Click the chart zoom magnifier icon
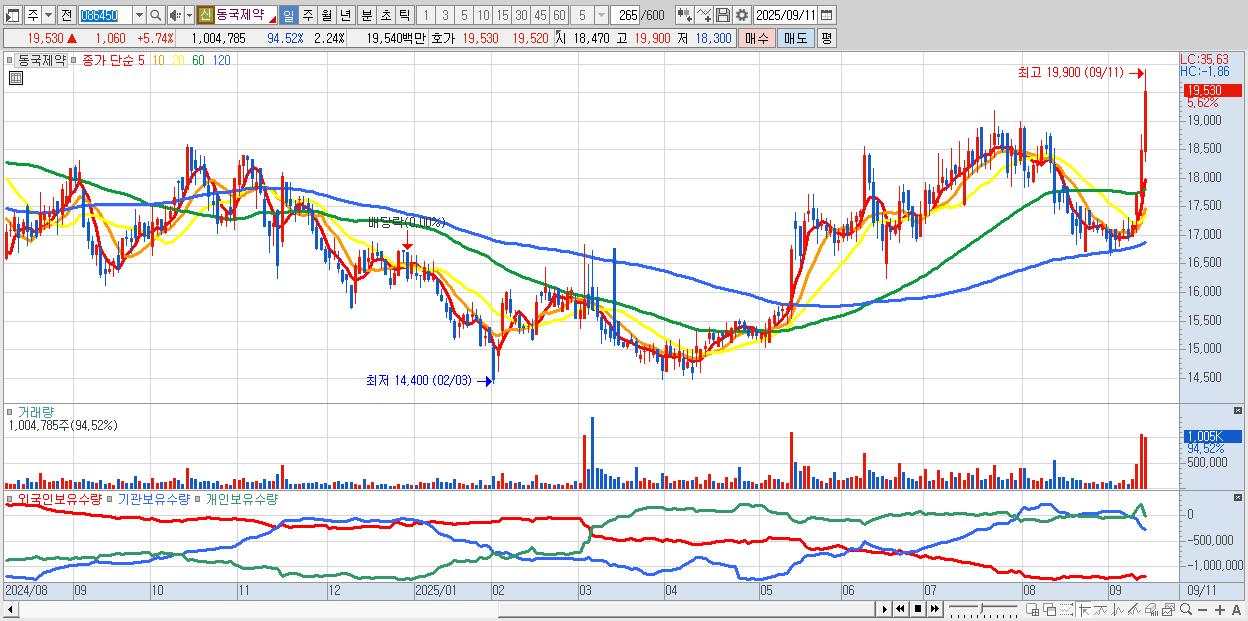Viewport: 1248px width, 621px height. [1186, 609]
